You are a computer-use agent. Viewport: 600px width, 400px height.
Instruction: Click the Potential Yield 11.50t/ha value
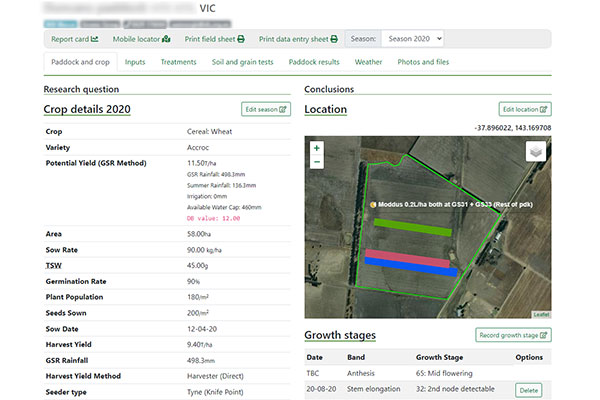201,163
